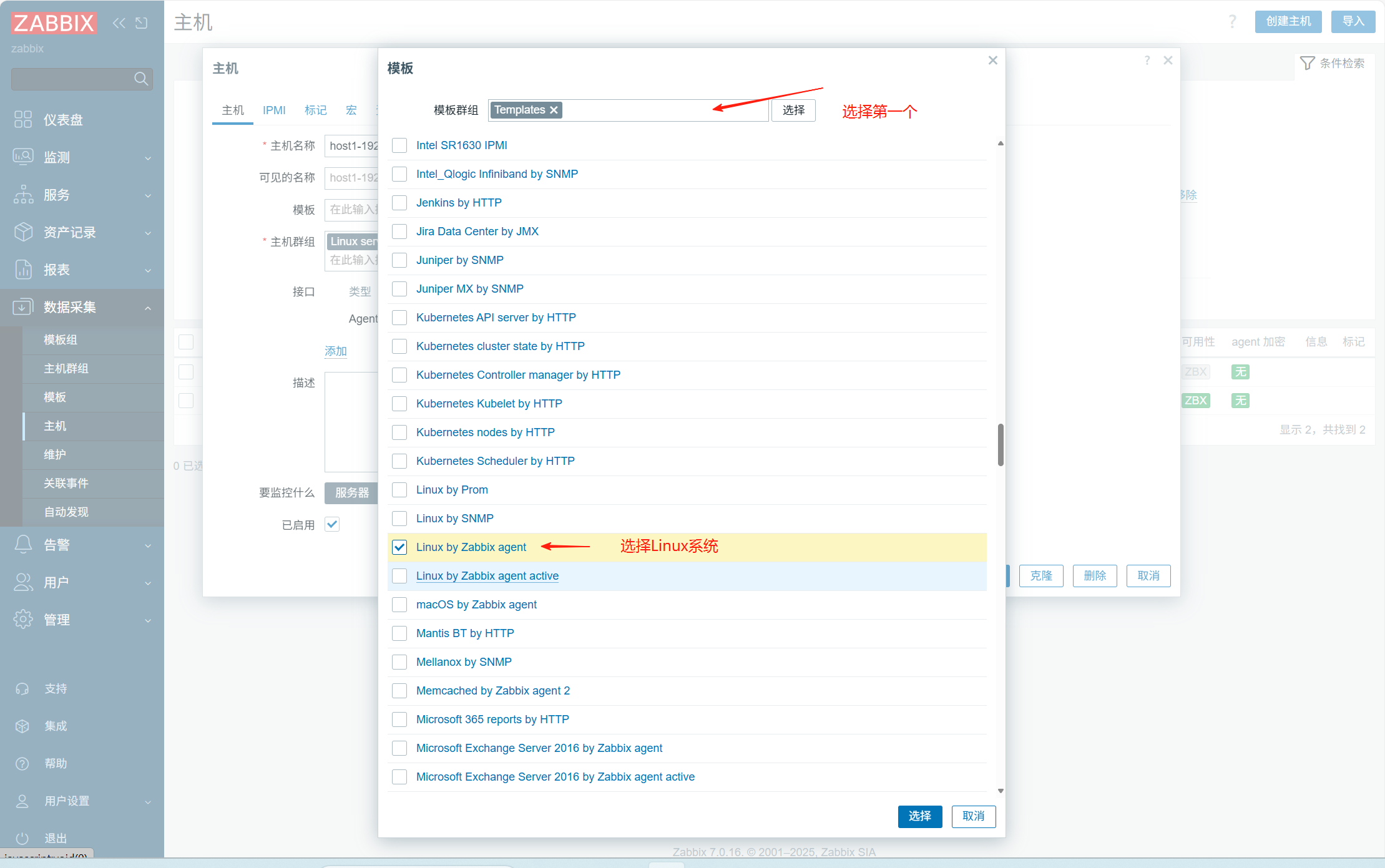Viewport: 1385px width, 868px height.
Task: Remove the Templates tag via its x
Action: [554, 110]
